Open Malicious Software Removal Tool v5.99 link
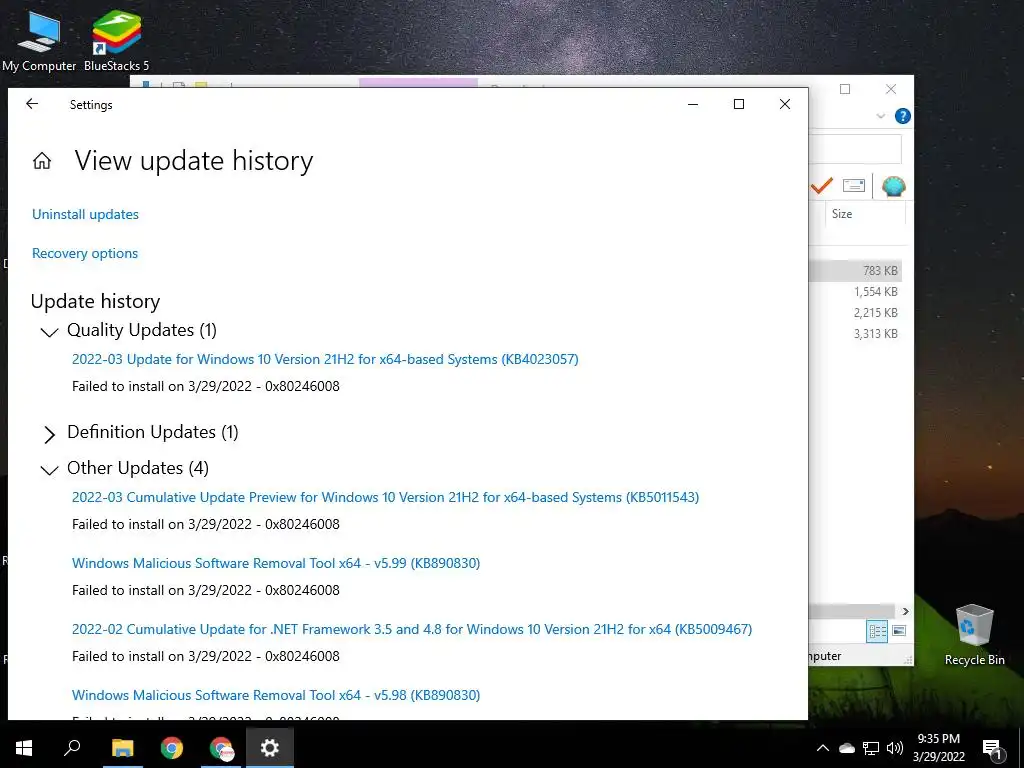The height and width of the screenshot is (768, 1024). click(276, 563)
